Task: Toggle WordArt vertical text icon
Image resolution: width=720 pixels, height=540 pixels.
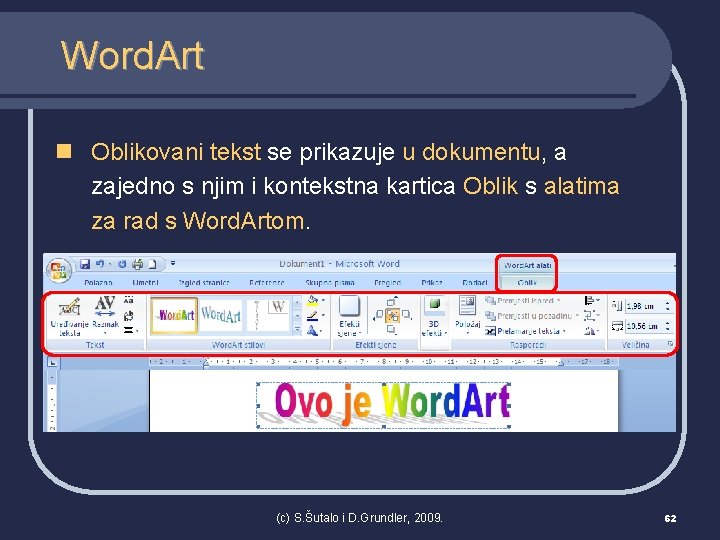Action: click(x=129, y=315)
